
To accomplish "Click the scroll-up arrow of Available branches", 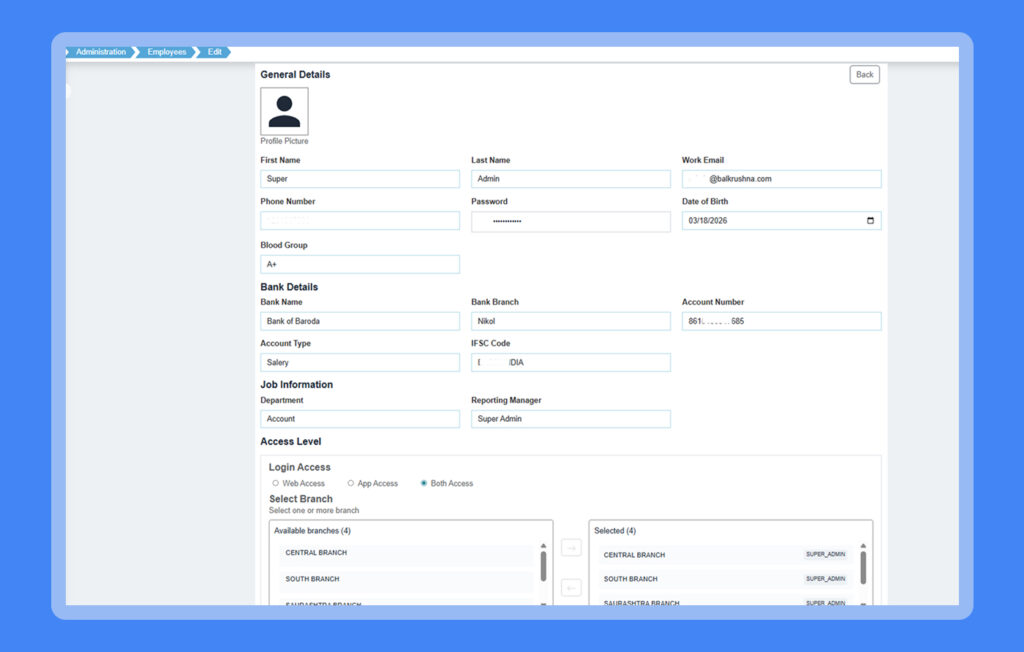I will (x=543, y=546).
